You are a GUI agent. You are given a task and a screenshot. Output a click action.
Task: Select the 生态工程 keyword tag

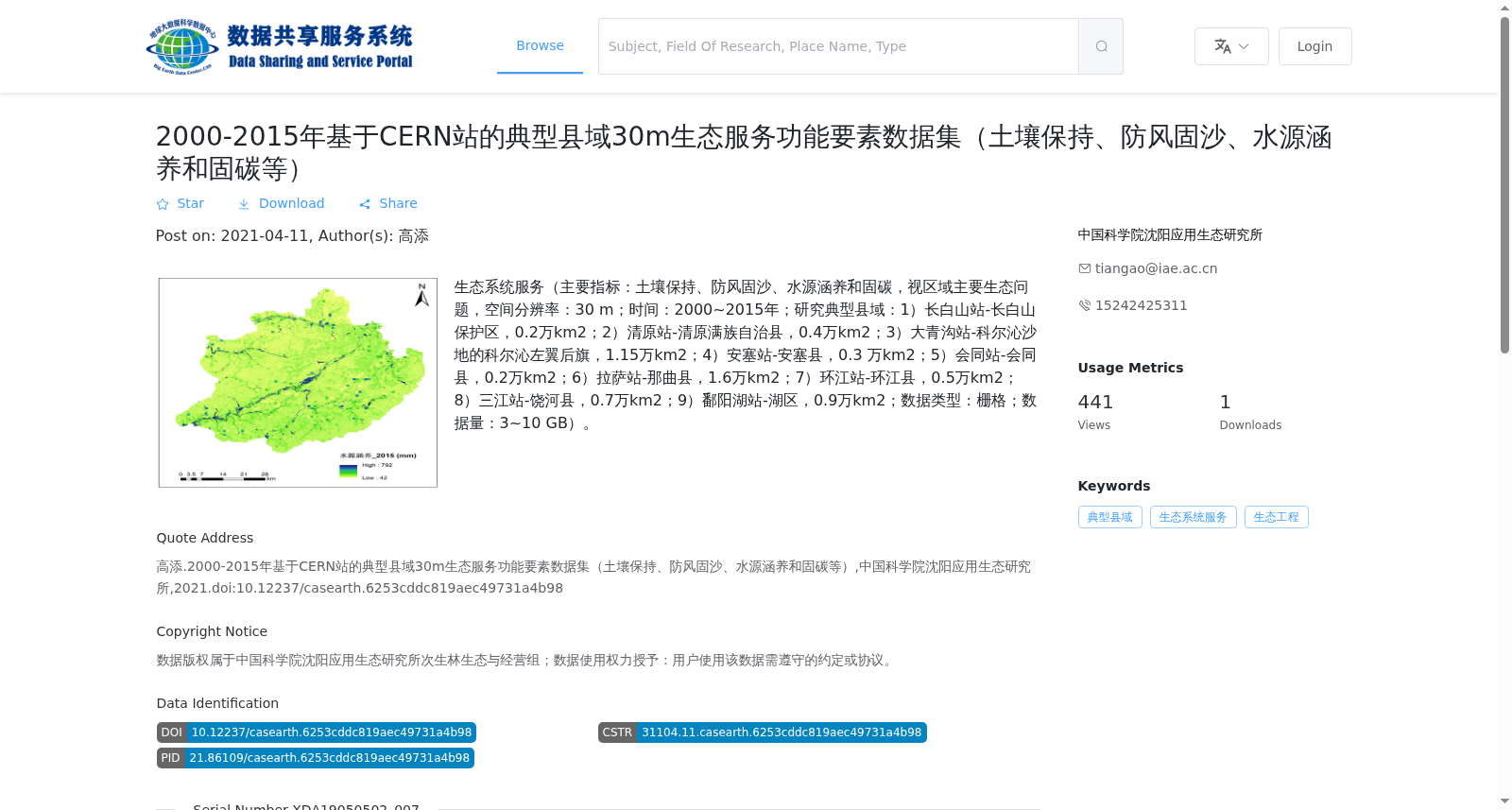click(1277, 517)
